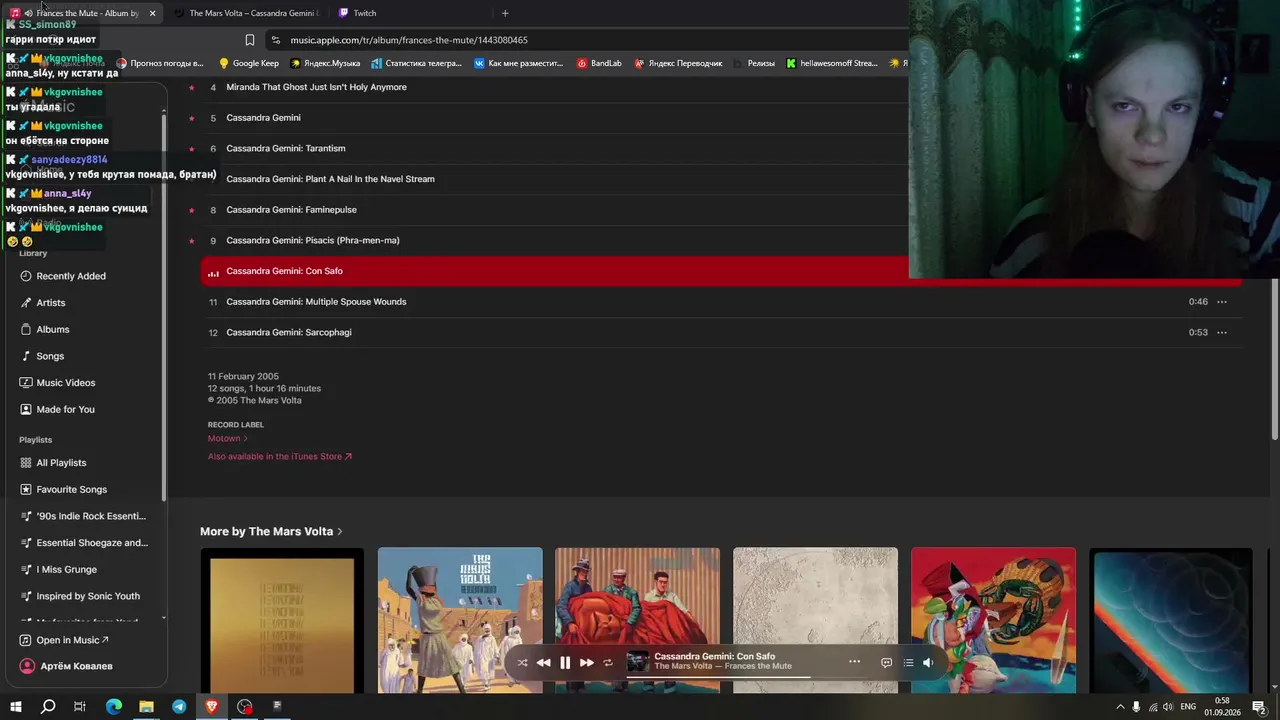The height and width of the screenshot is (720, 1280).
Task: Click the Music Videos icon
Action: tap(26, 383)
